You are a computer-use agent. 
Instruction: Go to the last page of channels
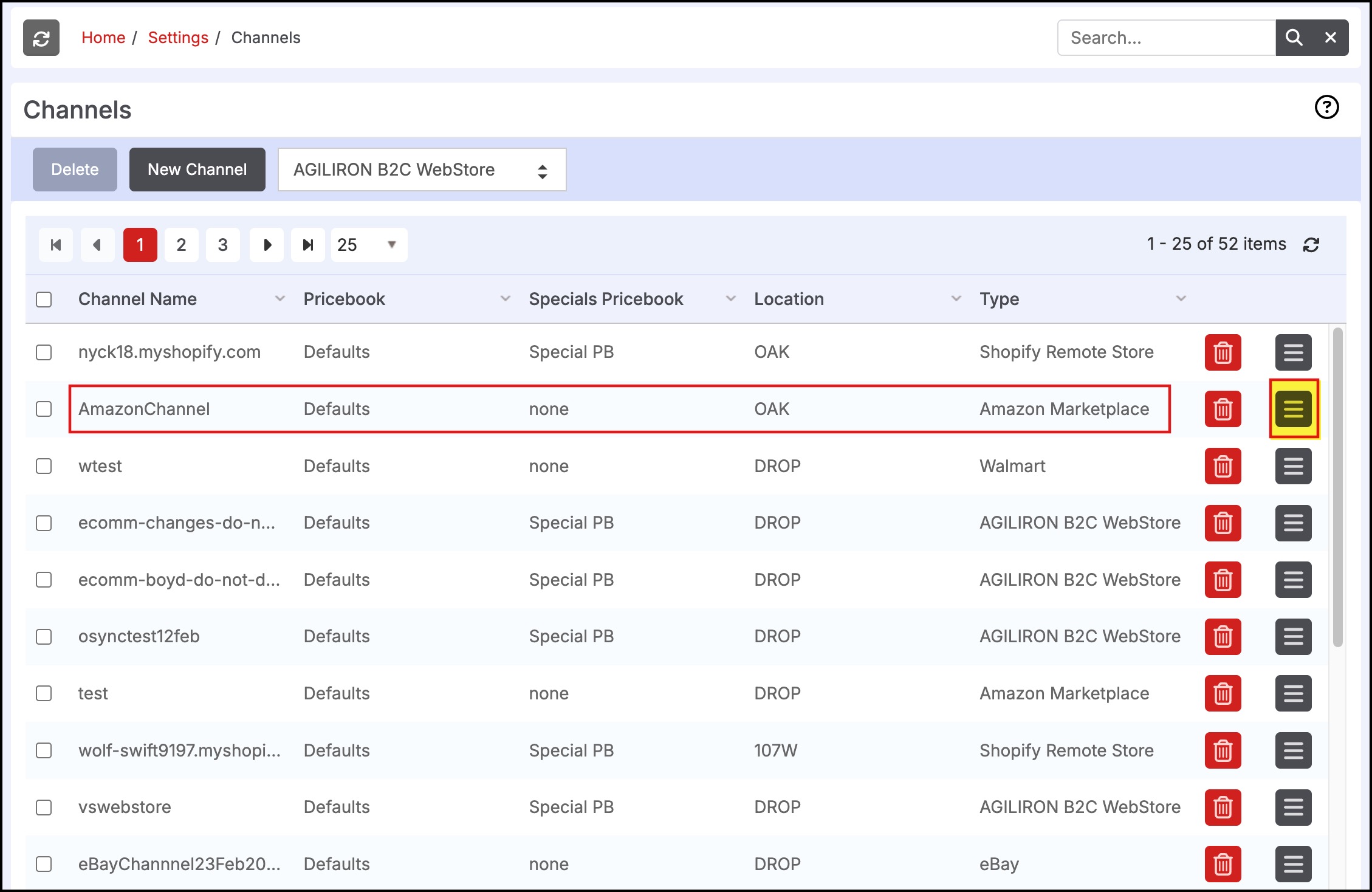308,245
